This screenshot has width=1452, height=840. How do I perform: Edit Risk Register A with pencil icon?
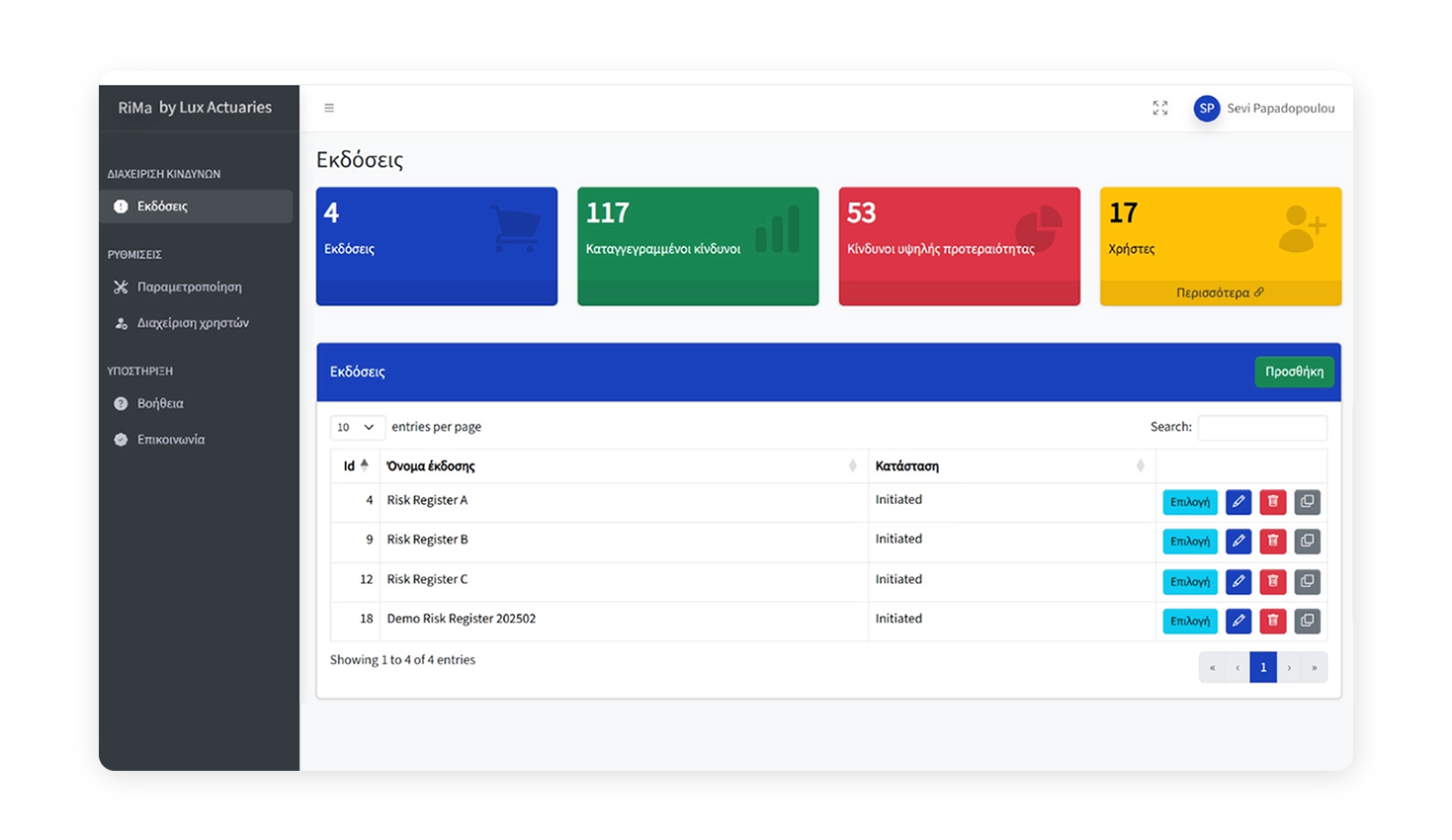pos(1238,502)
